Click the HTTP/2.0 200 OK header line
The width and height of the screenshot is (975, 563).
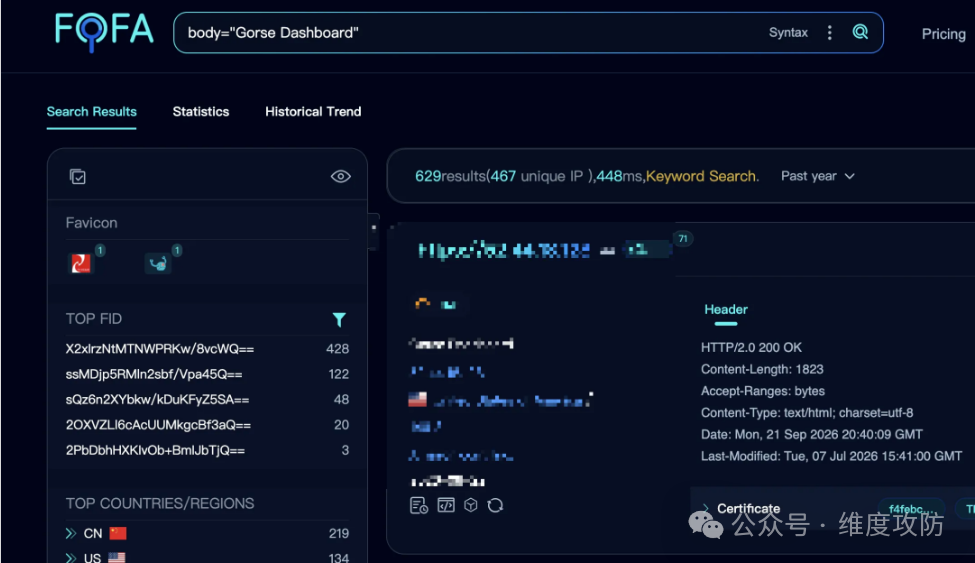(751, 347)
